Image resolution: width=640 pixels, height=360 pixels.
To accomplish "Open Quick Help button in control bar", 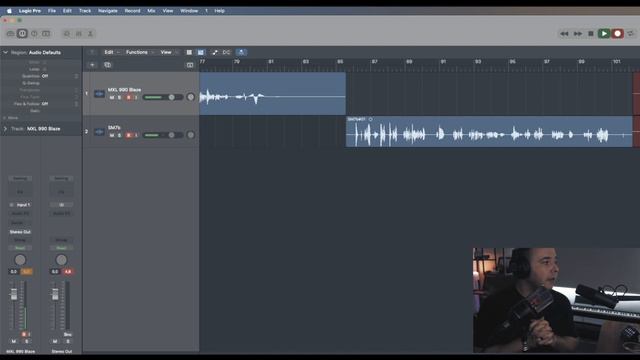I will pos(34,33).
